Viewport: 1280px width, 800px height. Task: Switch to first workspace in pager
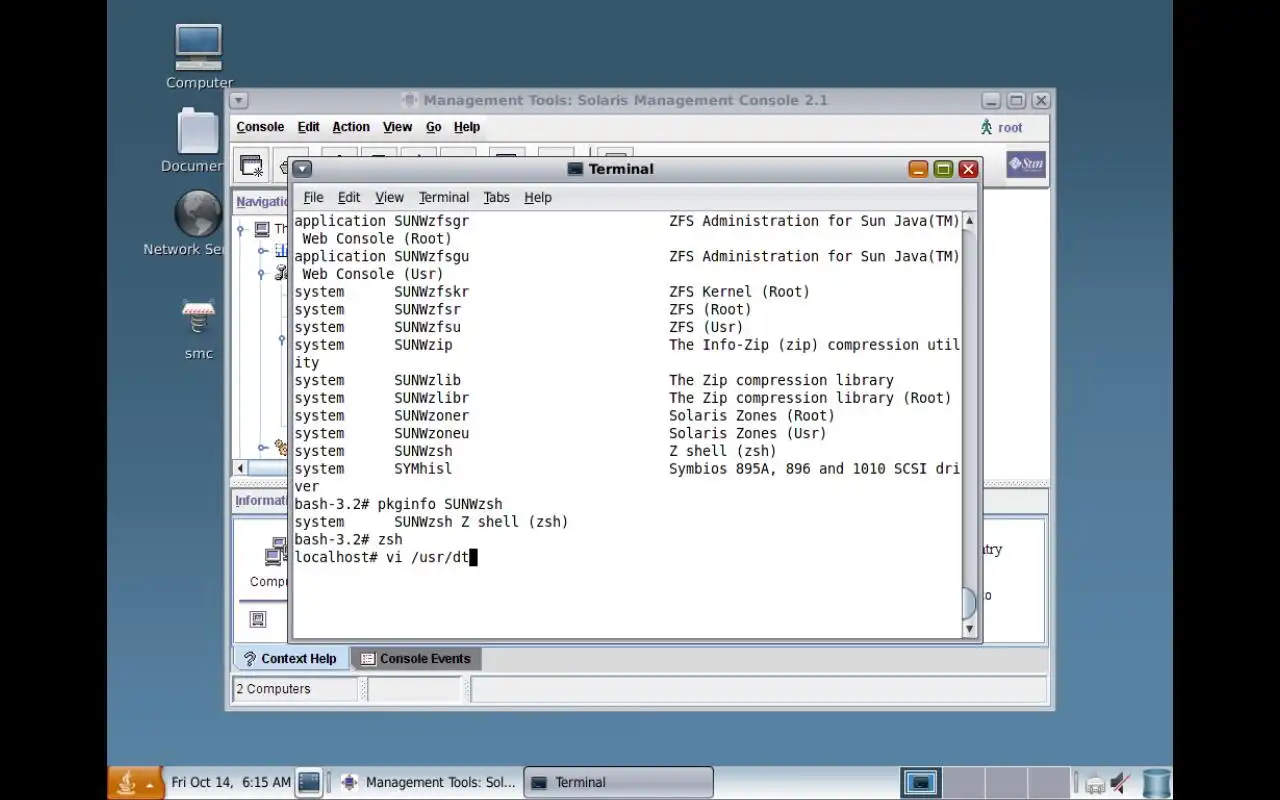tap(920, 783)
